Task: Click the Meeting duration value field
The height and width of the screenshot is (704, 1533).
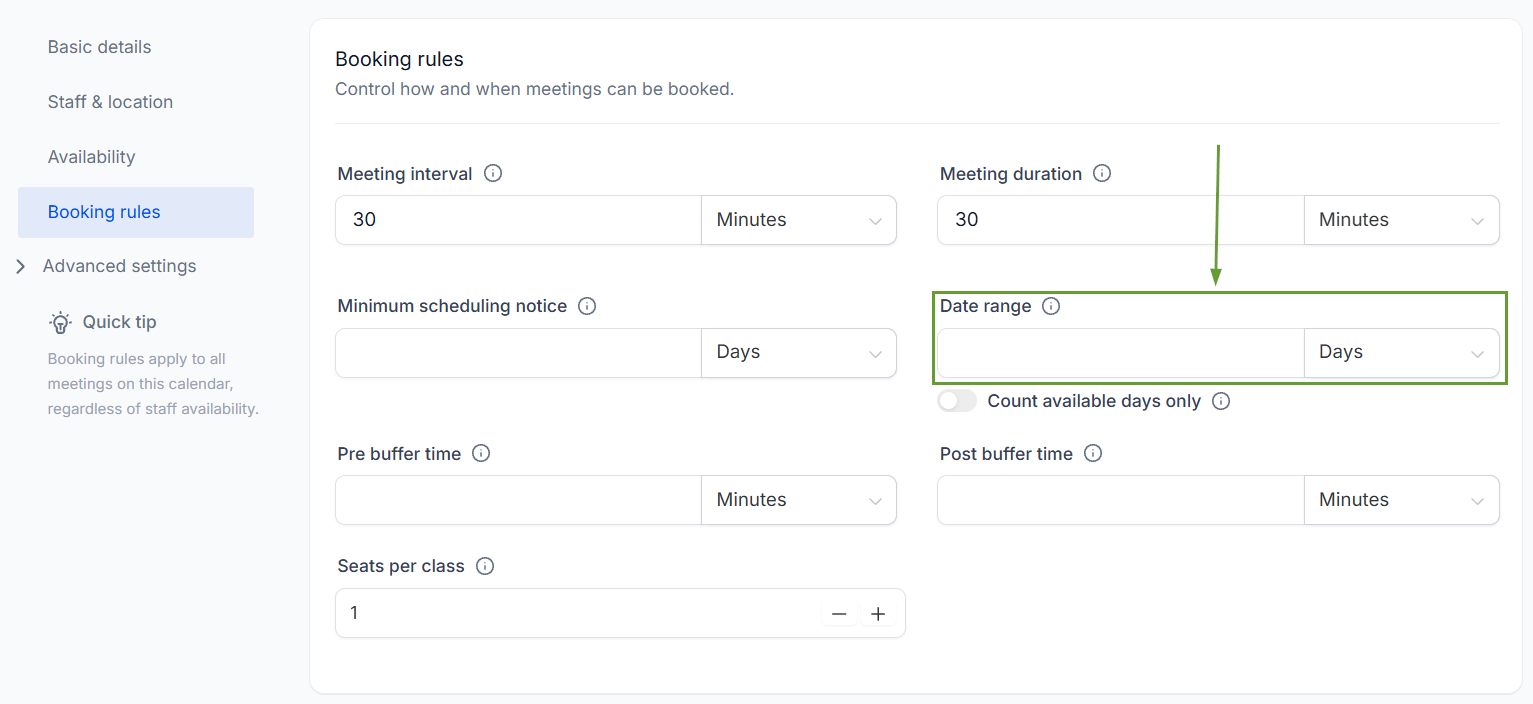Action: point(1121,220)
